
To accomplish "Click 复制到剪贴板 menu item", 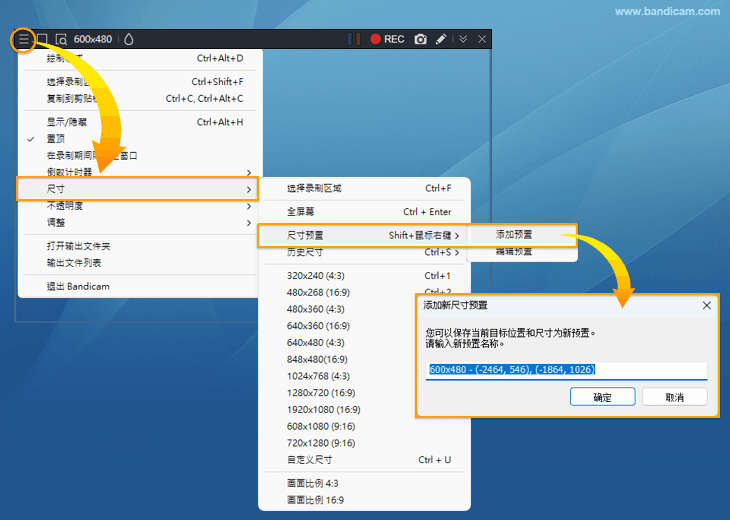I will [x=140, y=98].
